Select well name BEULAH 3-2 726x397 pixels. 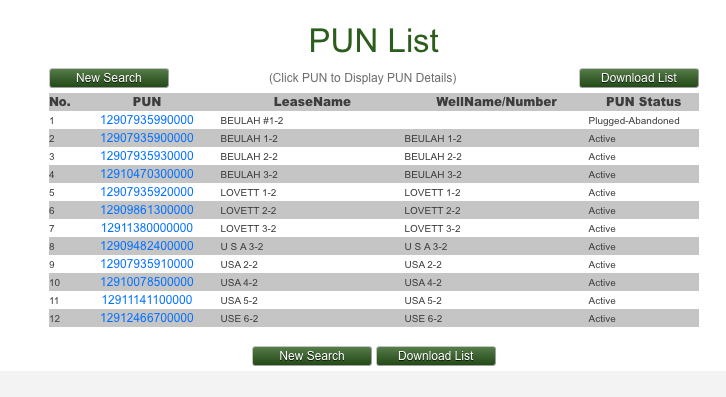[433, 175]
